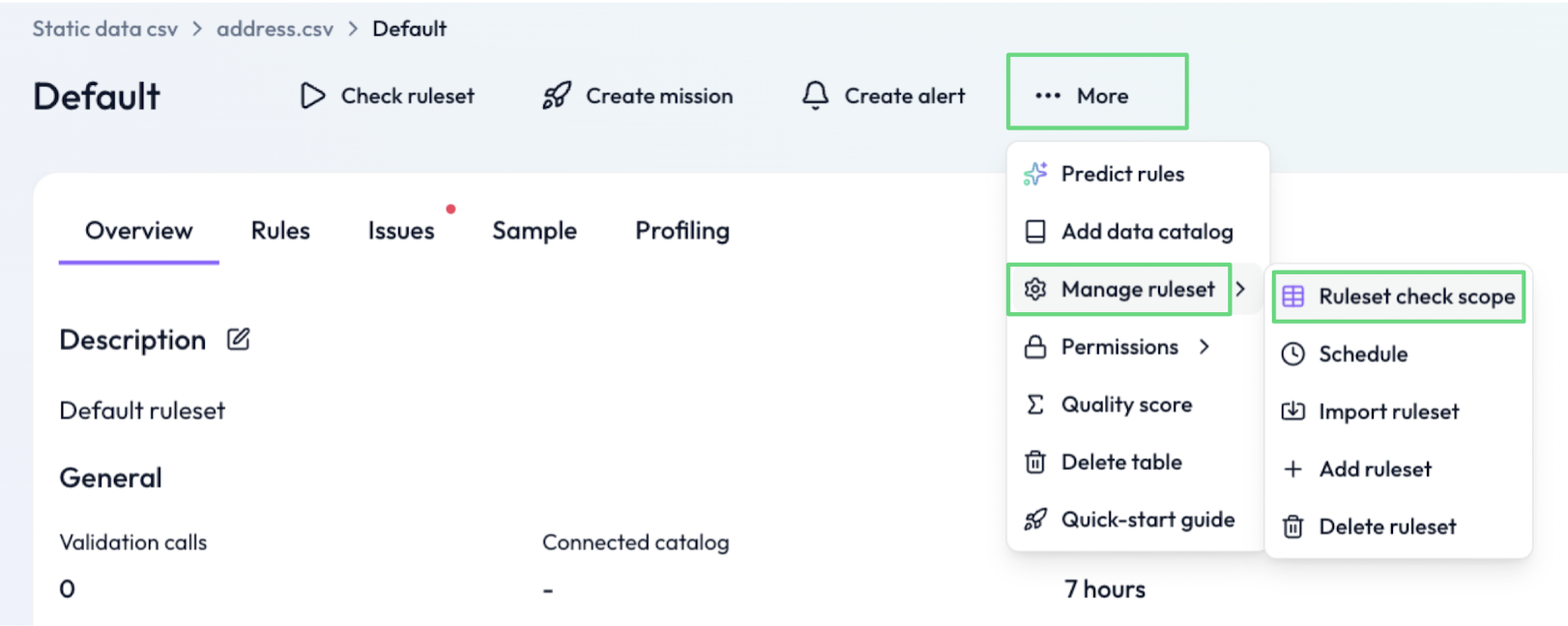Viewport: 1568px width, 626px height.
Task: Click the play icon for Check ruleset
Action: 312,96
